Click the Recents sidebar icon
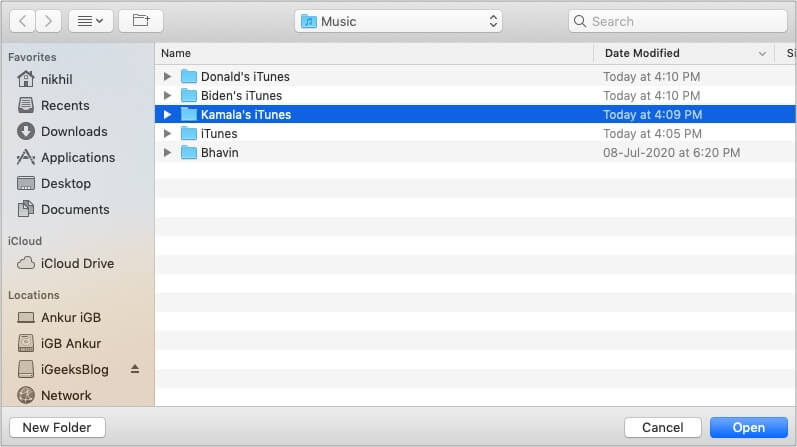Image resolution: width=797 pixels, height=447 pixels. point(26,105)
